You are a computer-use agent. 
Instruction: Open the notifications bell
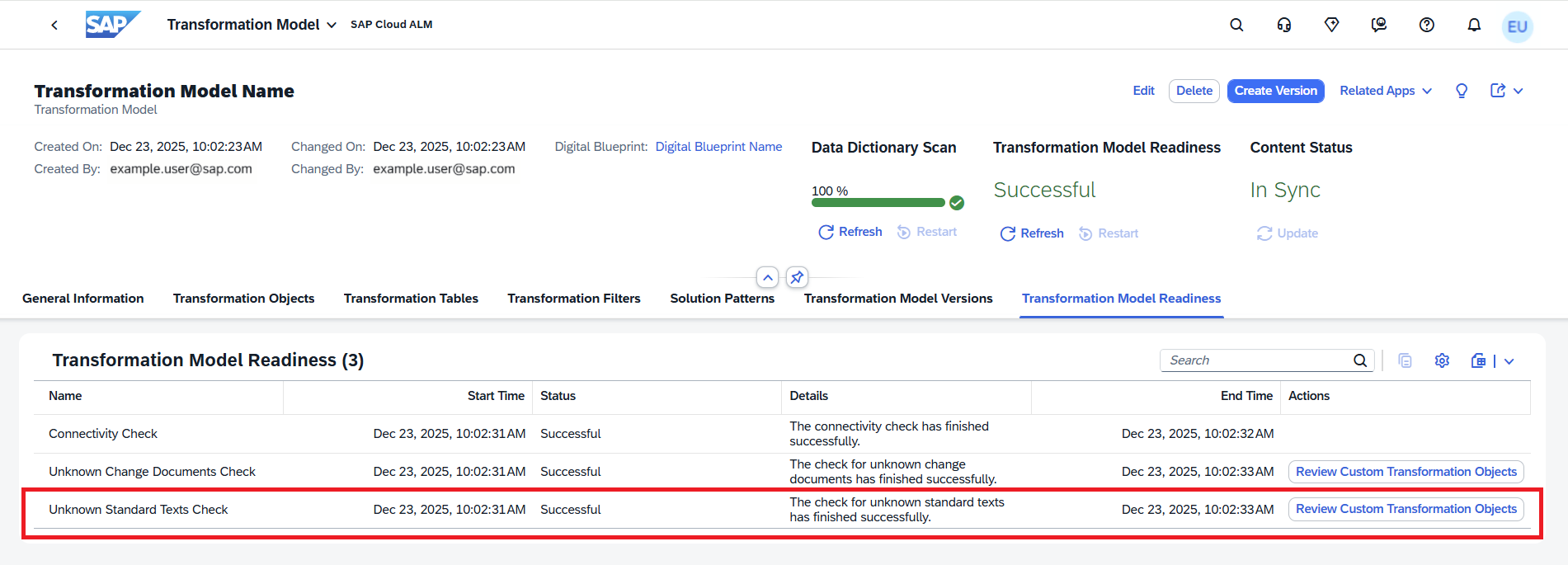(x=1474, y=25)
